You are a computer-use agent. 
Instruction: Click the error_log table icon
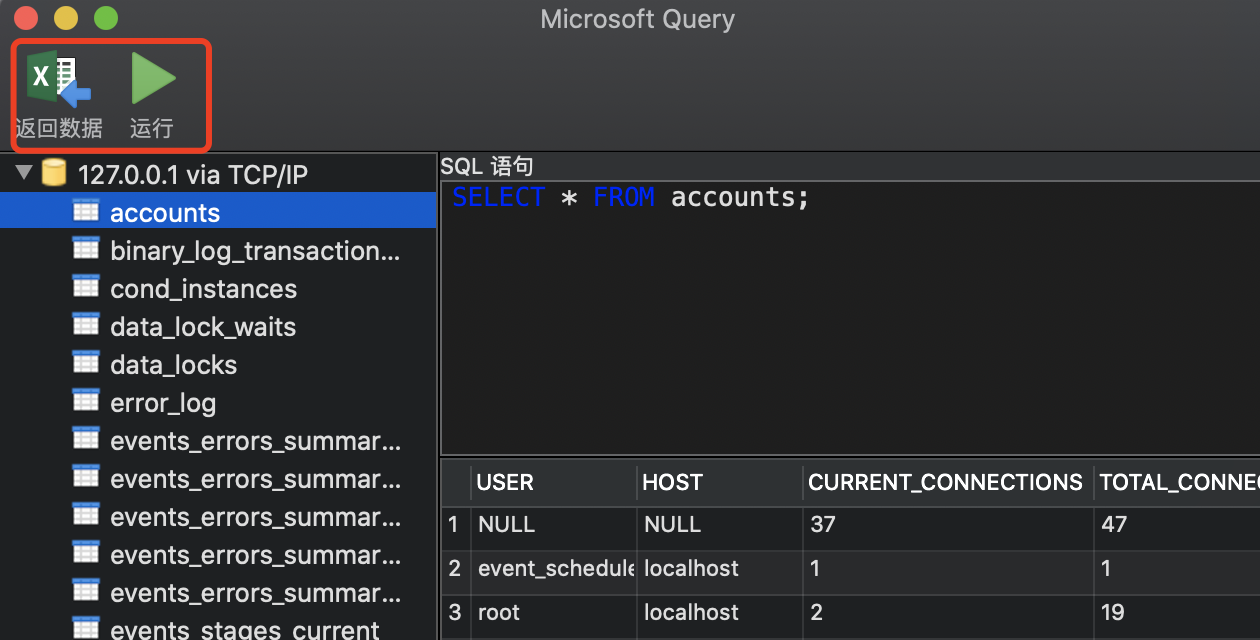coord(86,402)
